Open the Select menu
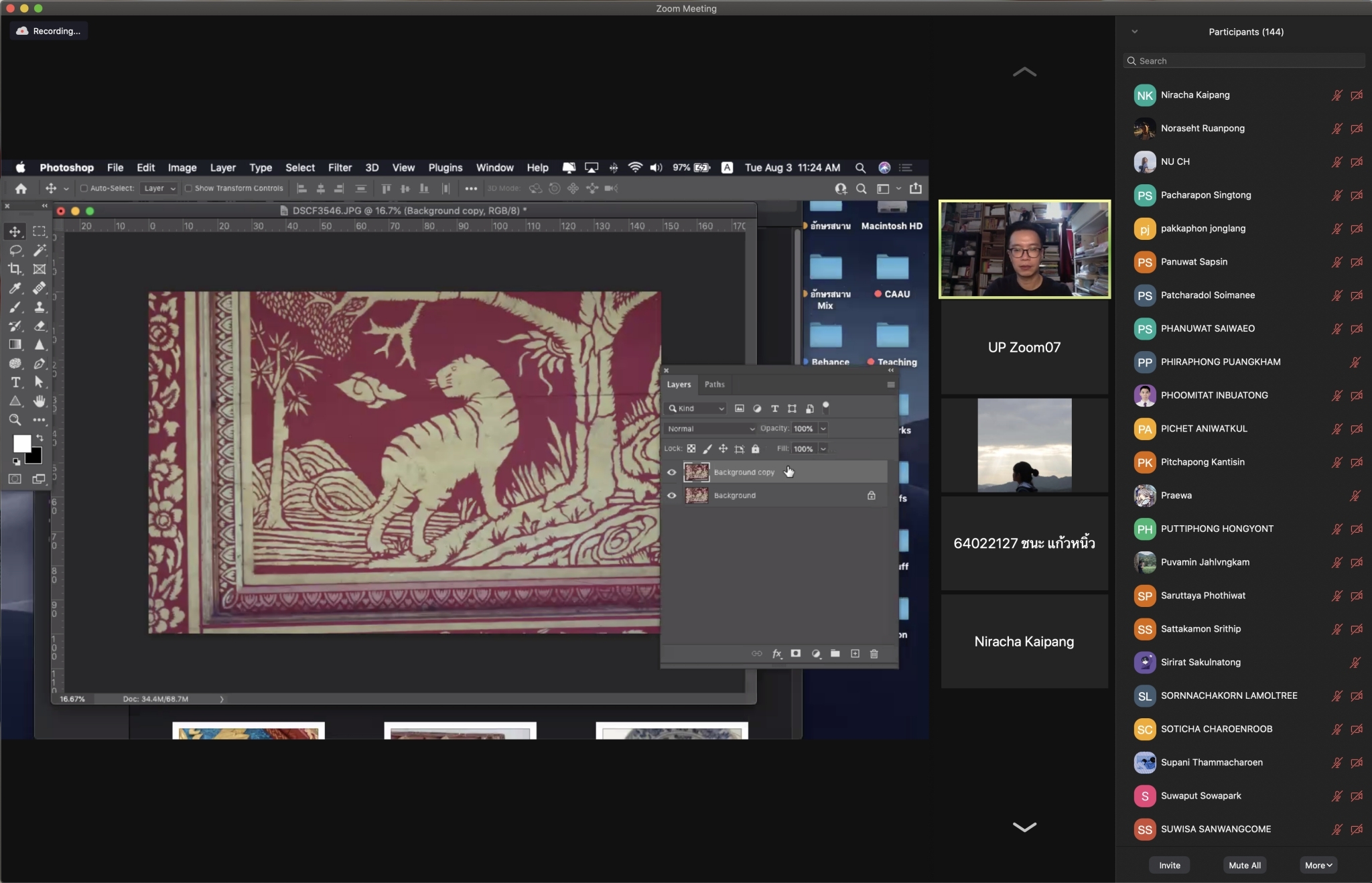The width and height of the screenshot is (1372, 883). [299, 167]
